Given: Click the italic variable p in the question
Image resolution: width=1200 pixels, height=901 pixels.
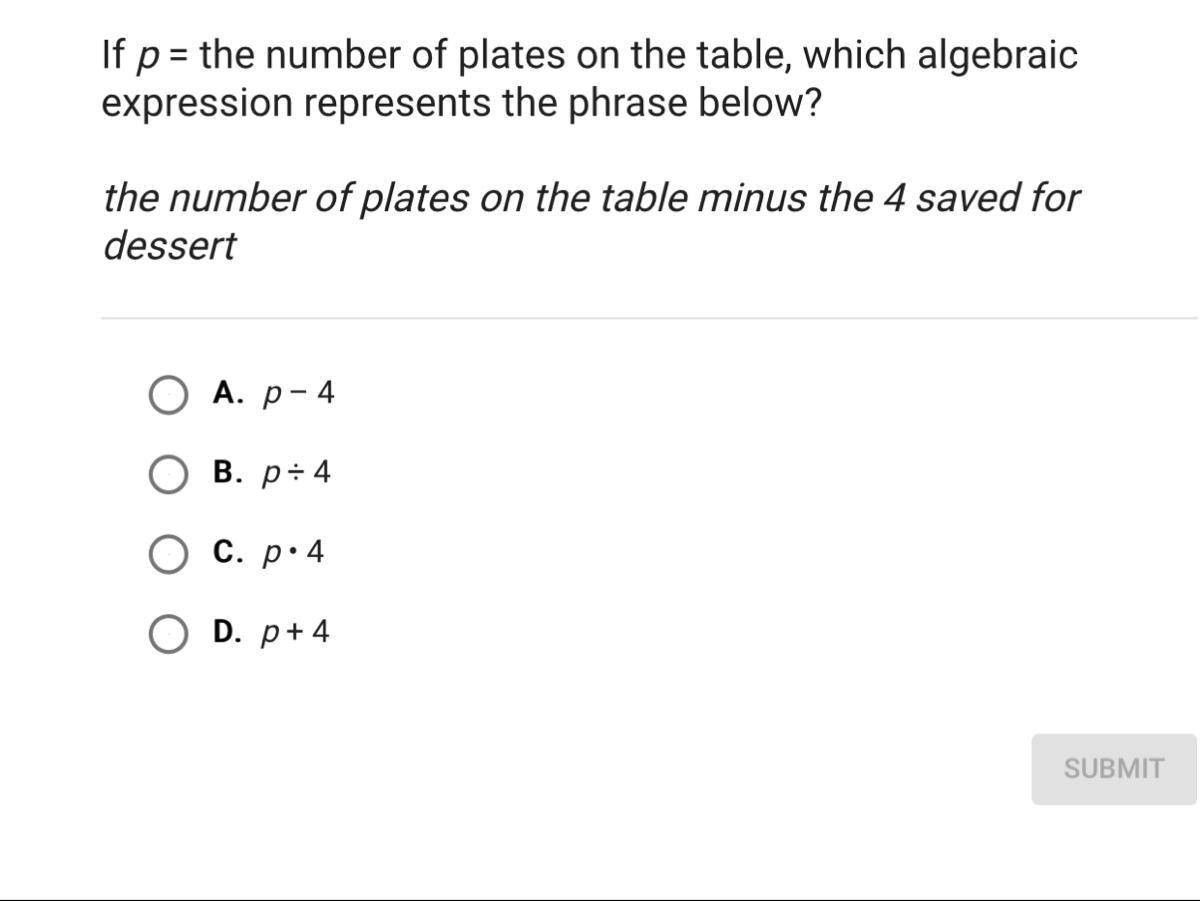Looking at the screenshot, I should point(146,60).
